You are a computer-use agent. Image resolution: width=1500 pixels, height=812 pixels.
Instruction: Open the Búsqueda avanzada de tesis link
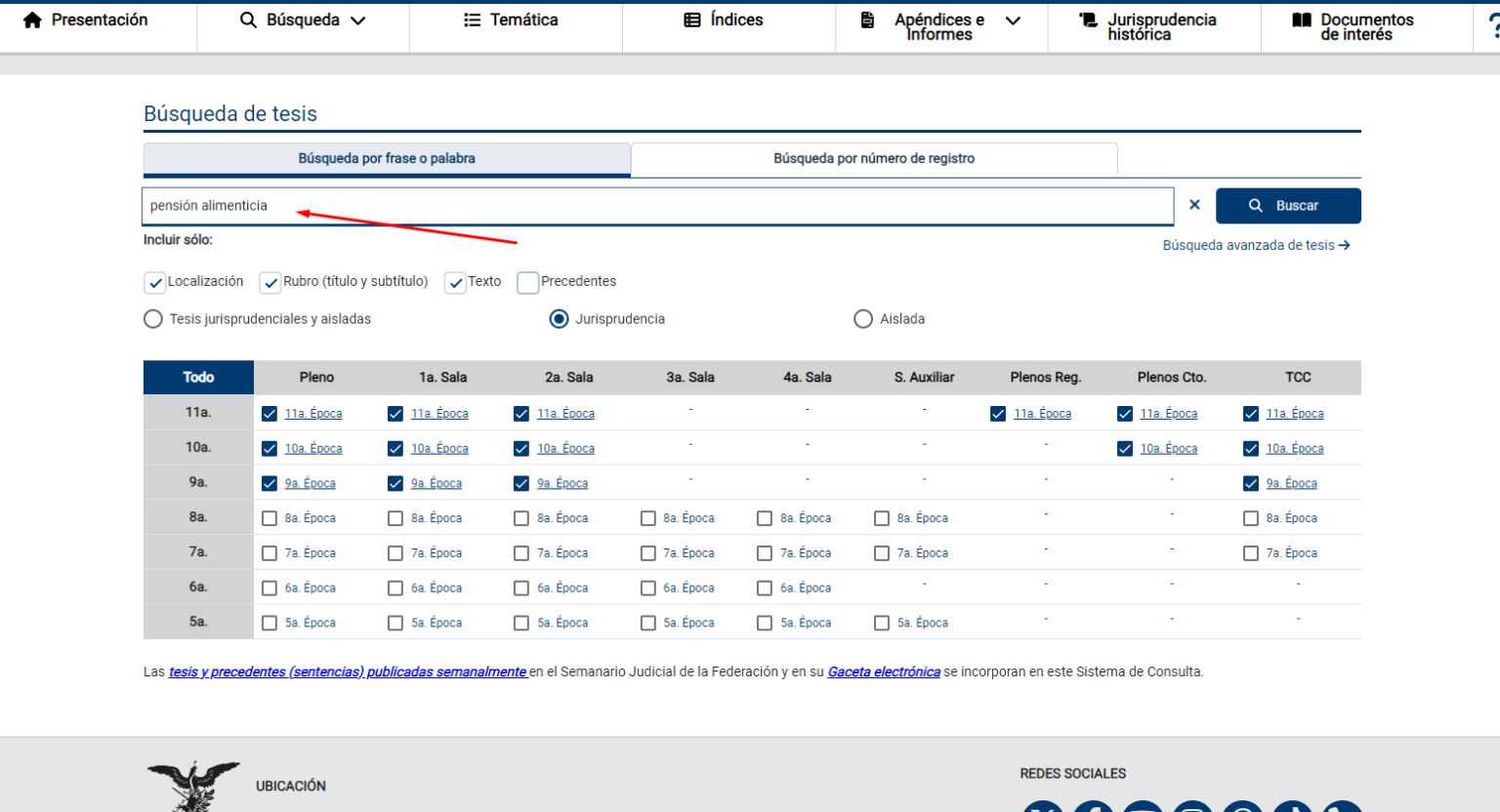1256,246
